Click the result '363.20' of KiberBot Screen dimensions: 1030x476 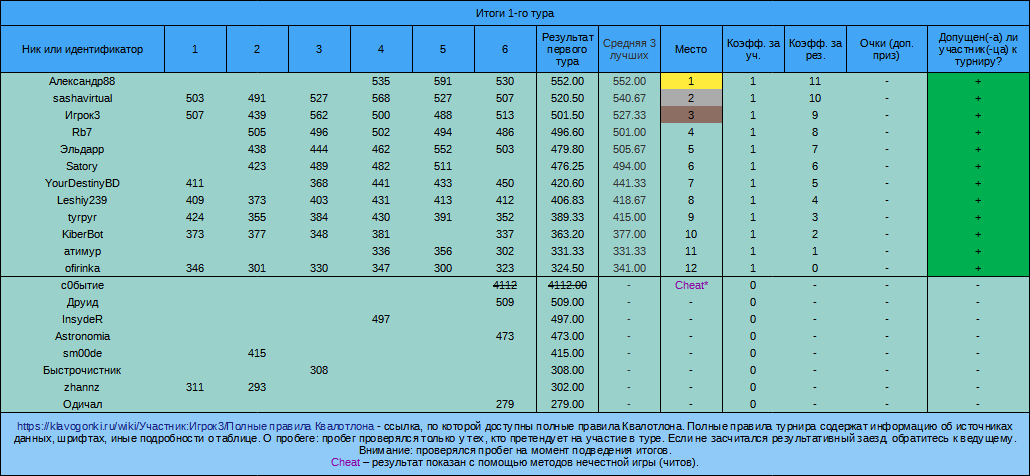click(566, 234)
